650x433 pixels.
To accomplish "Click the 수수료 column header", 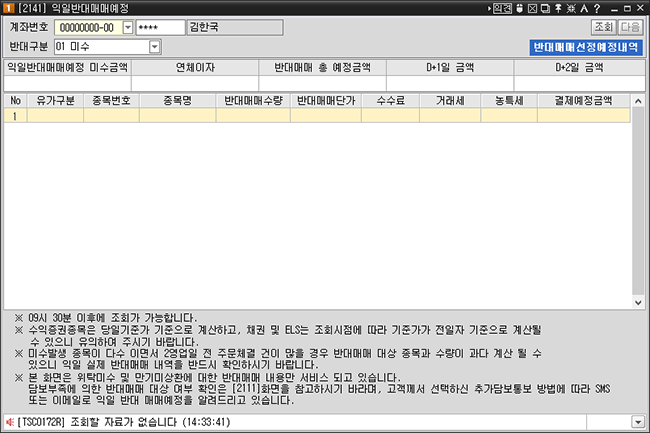I will [391, 101].
